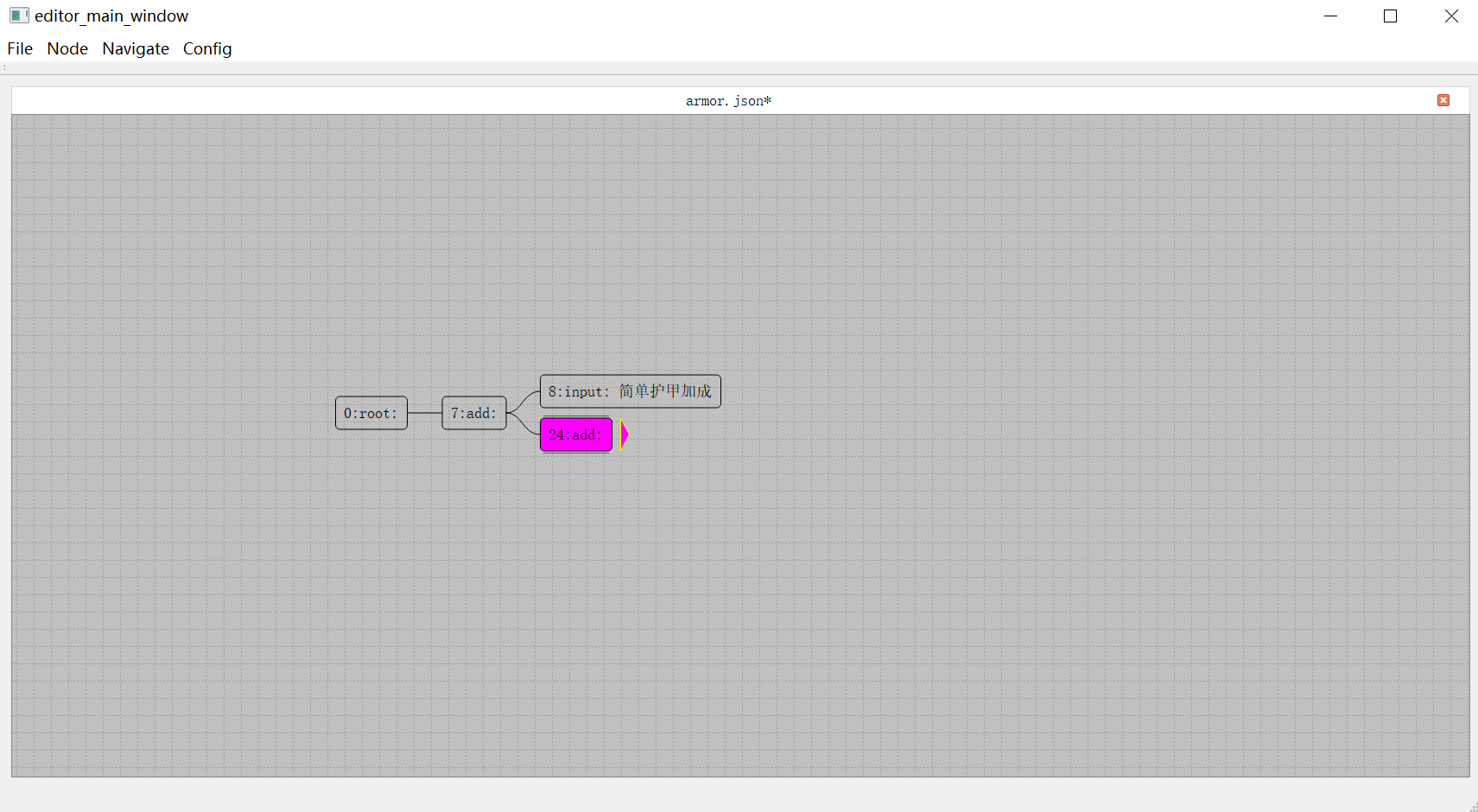Select the 7:add node

tap(474, 414)
